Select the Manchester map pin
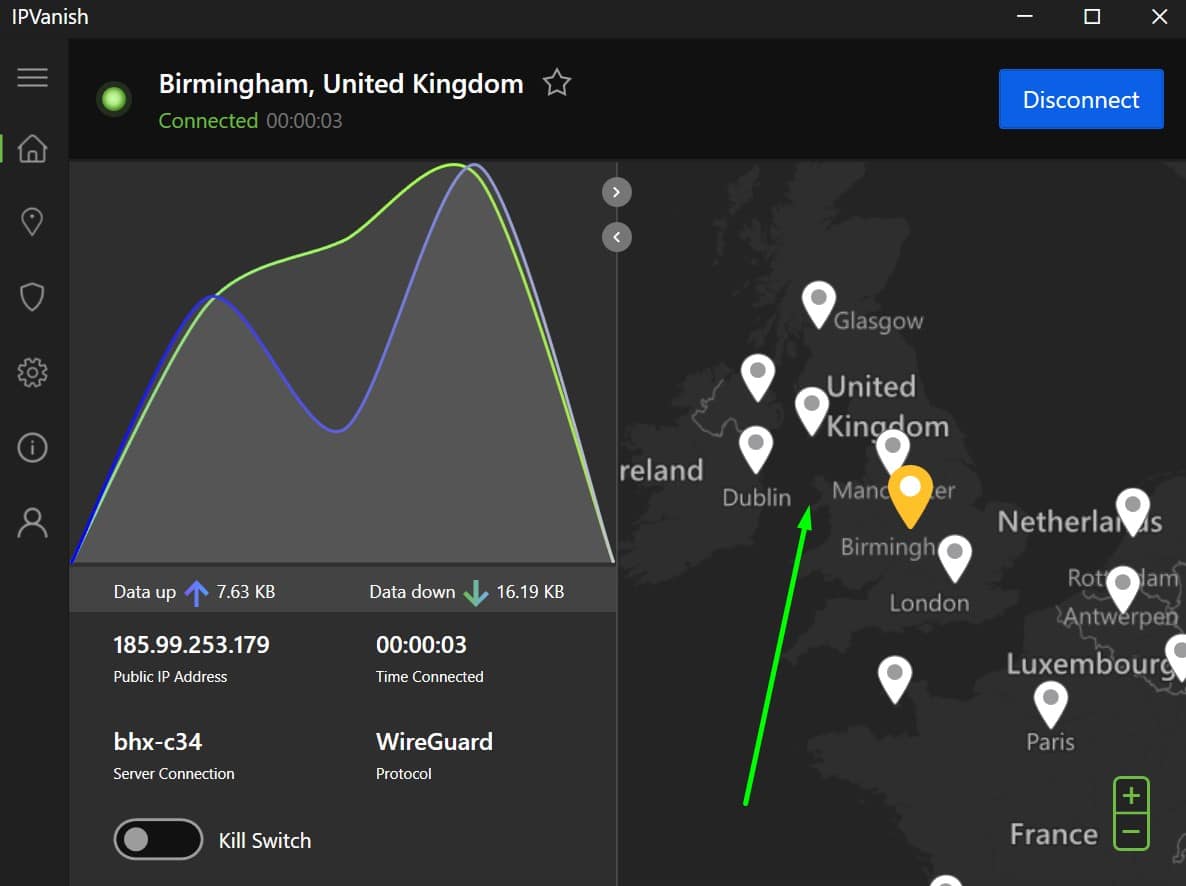Screen dimensions: 1186x886 point(893,449)
